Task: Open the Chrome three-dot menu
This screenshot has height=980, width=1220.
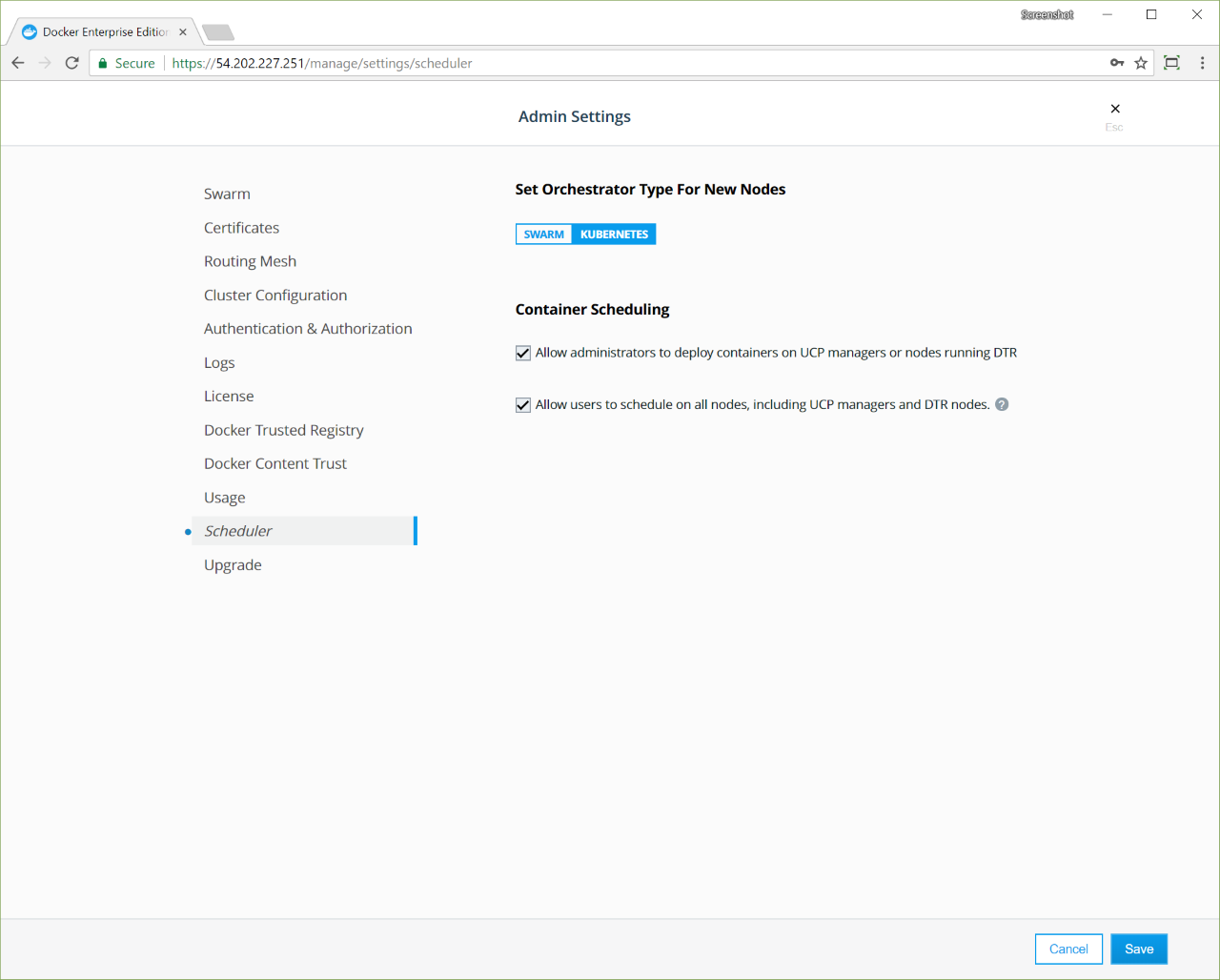Action: tap(1202, 63)
